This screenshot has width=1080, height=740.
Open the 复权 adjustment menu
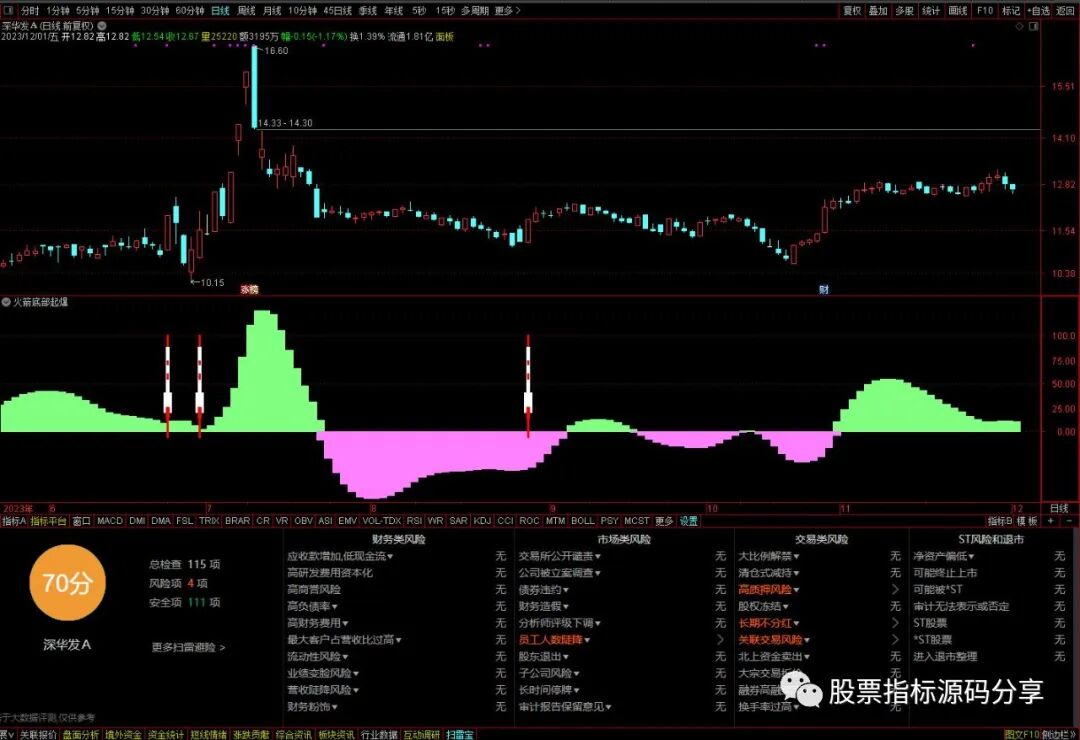(852, 11)
